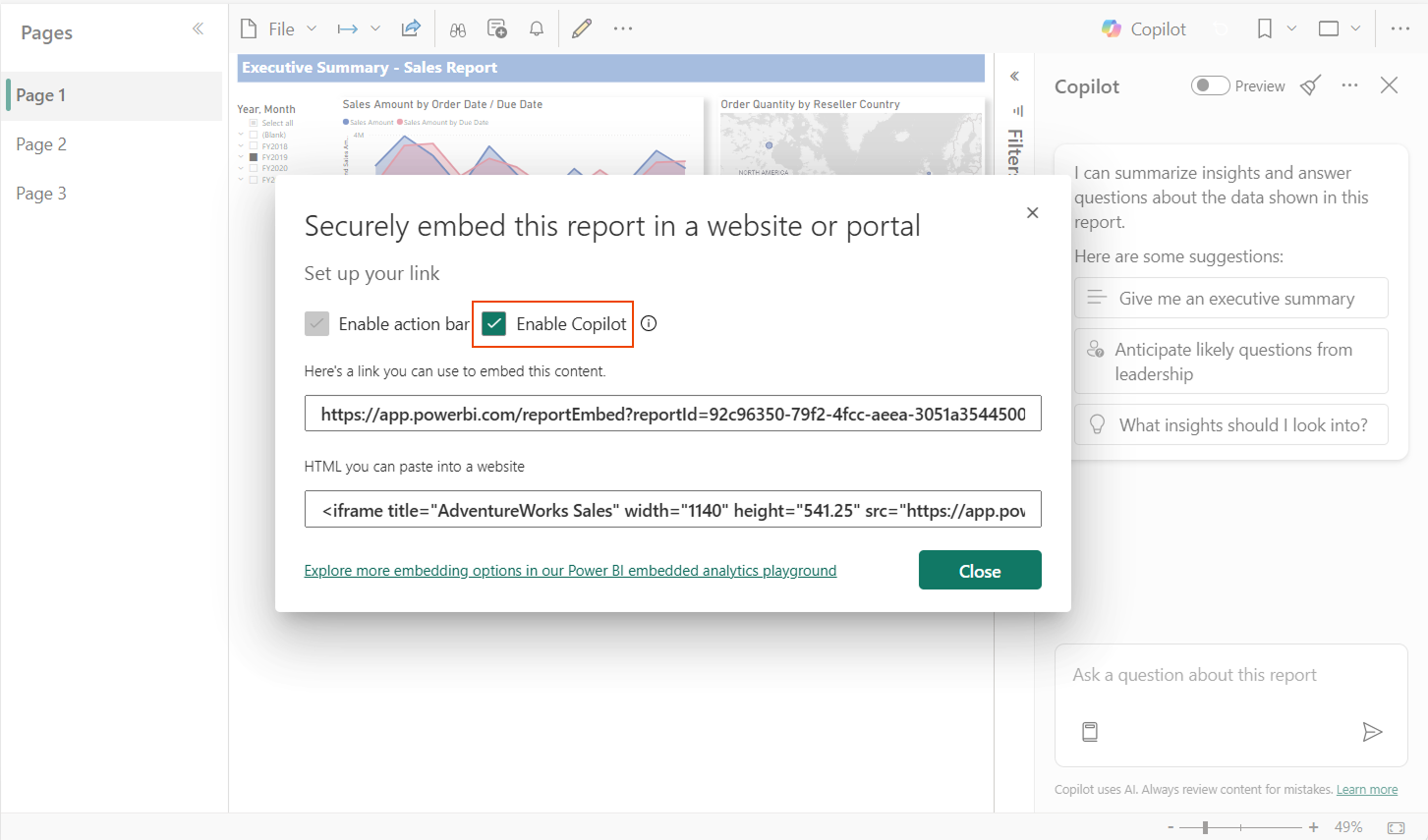Open the Learn more link
The height and width of the screenshot is (840, 1428).
pos(1366,789)
